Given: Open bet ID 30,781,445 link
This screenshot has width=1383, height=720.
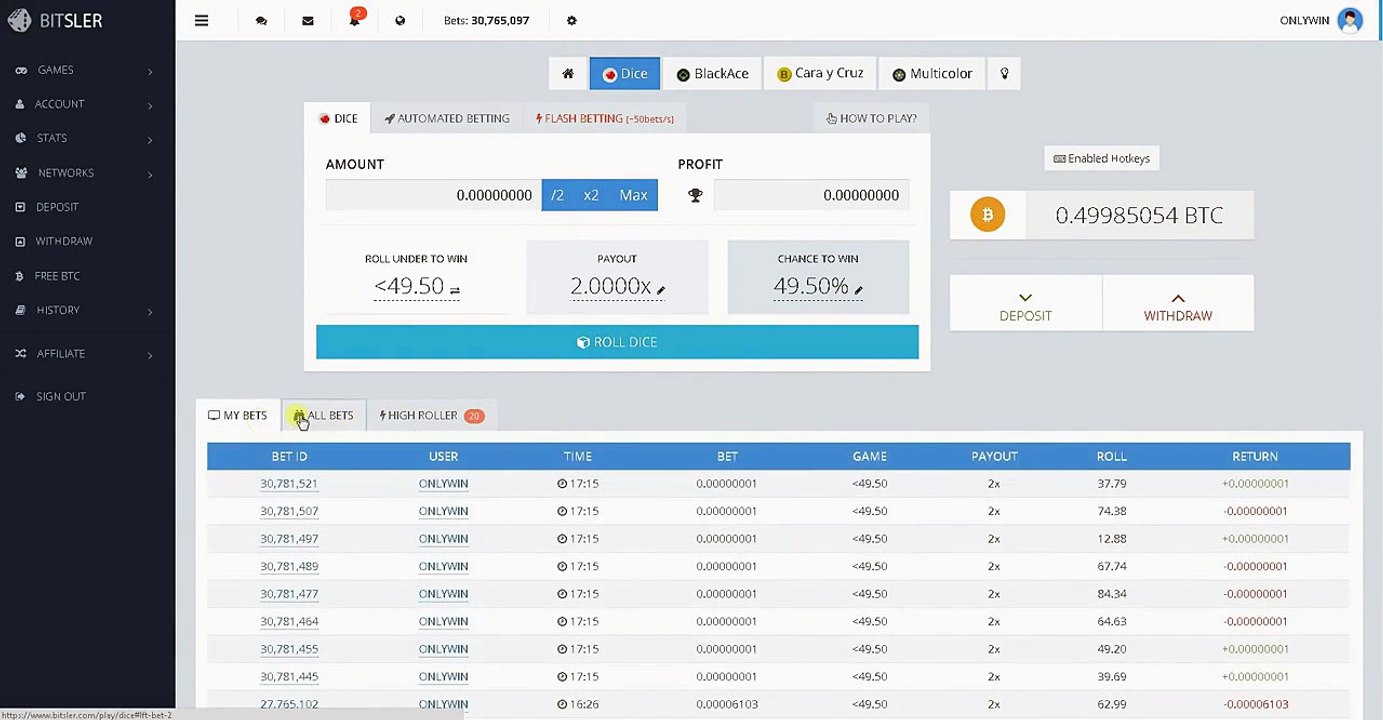Looking at the screenshot, I should tap(289, 677).
